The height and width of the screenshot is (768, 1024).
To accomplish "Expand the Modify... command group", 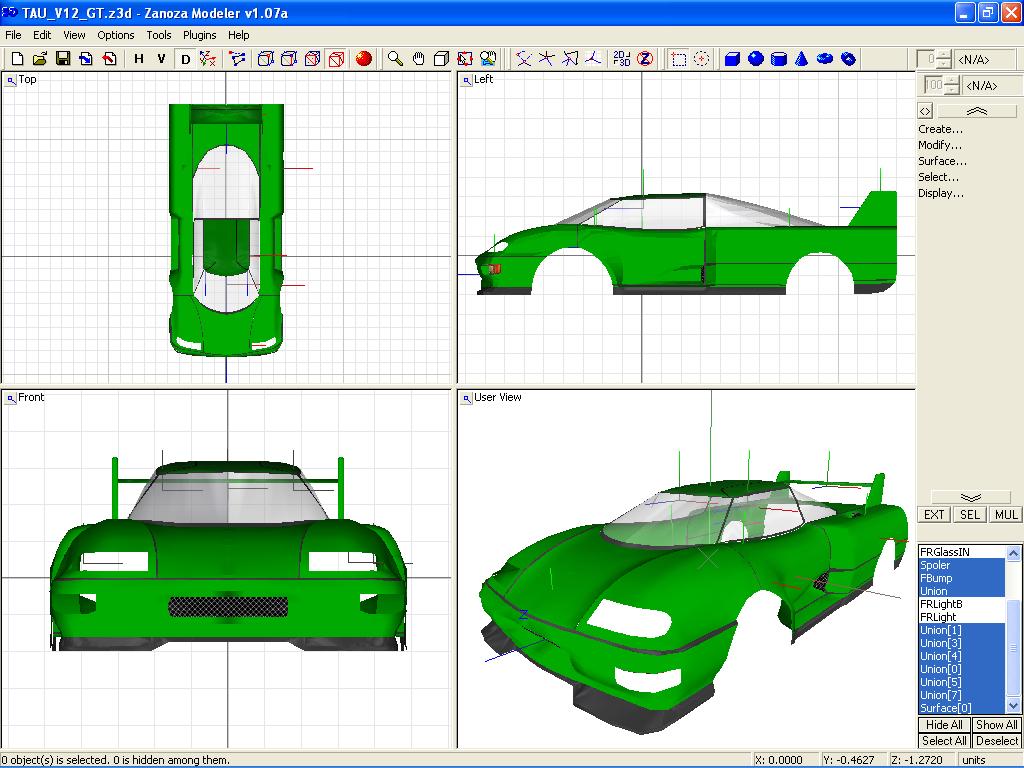I will point(940,145).
